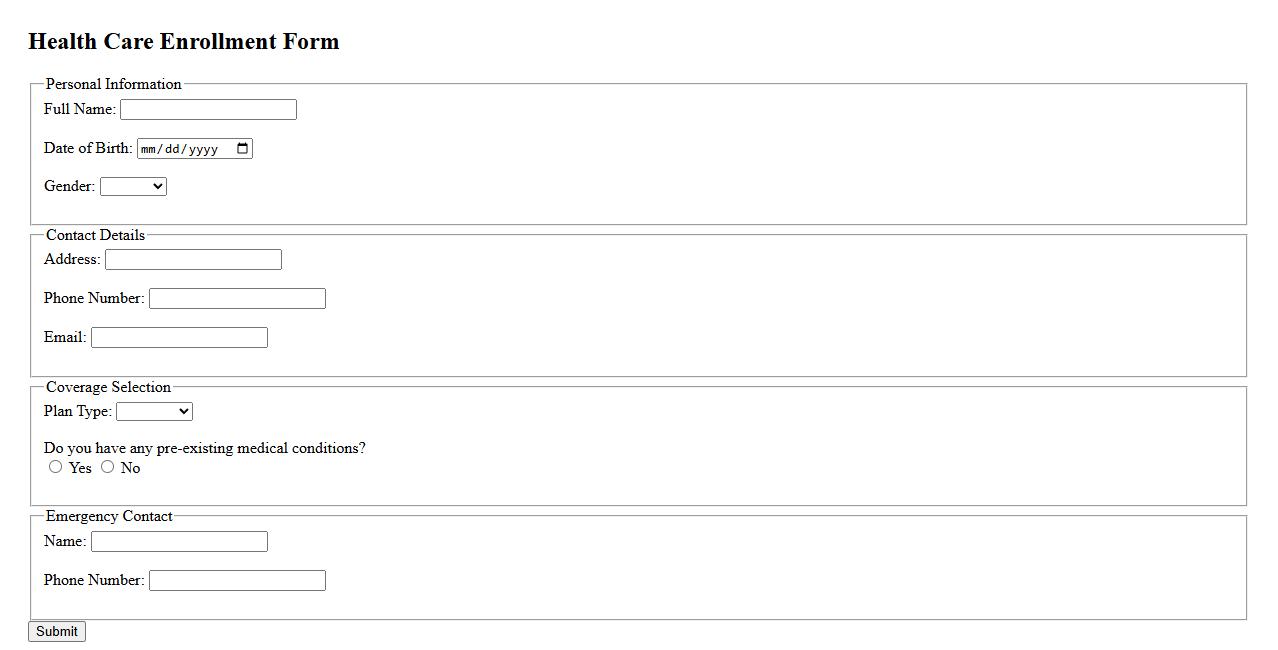1278x650 pixels.
Task: Click the Email input field
Action: (179, 338)
